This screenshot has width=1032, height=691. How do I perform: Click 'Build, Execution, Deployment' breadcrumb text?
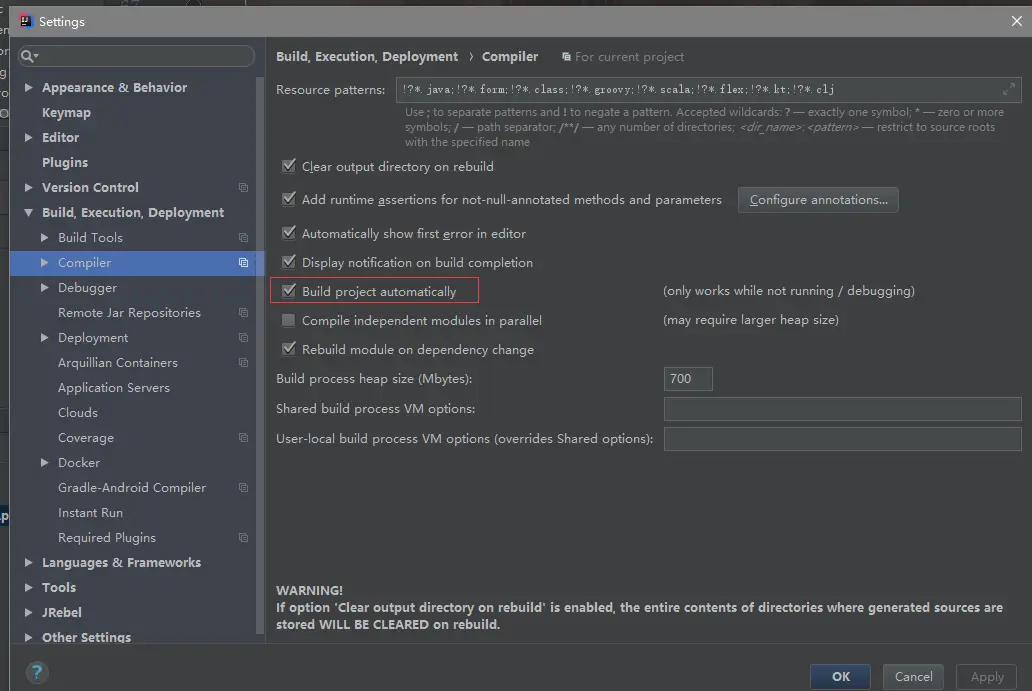pos(367,57)
